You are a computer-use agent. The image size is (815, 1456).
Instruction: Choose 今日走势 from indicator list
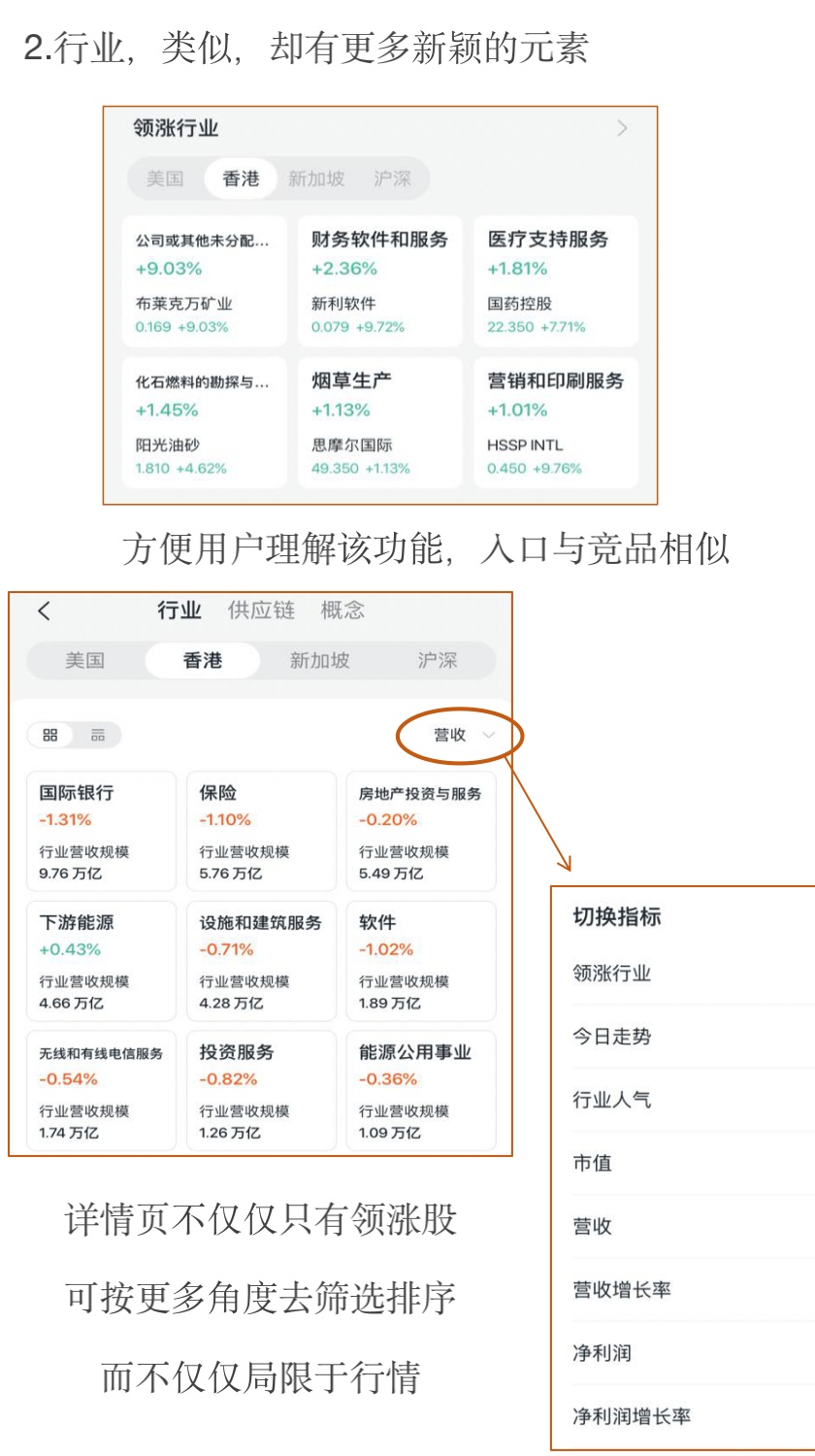point(611,1037)
